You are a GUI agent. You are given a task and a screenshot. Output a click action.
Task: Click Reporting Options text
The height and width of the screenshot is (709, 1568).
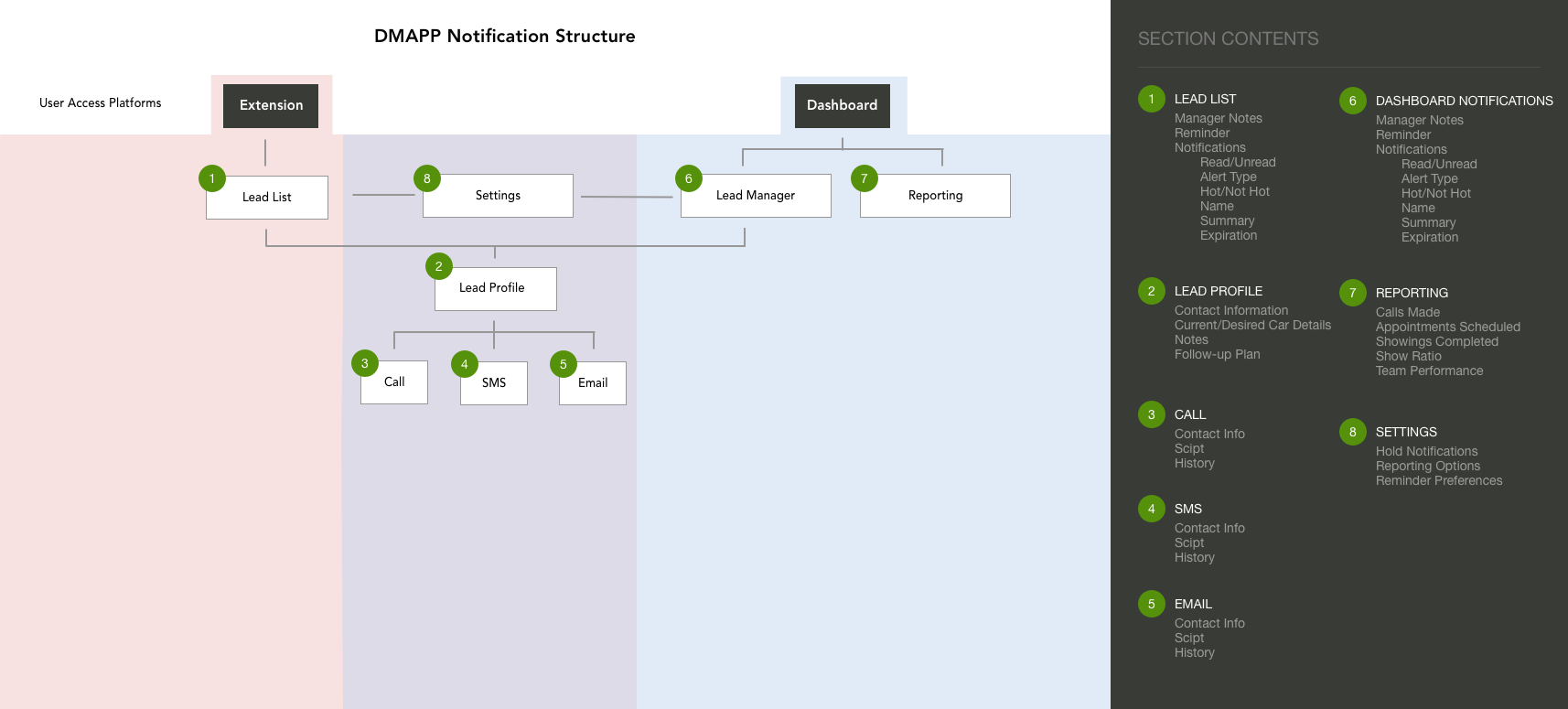point(1428,466)
